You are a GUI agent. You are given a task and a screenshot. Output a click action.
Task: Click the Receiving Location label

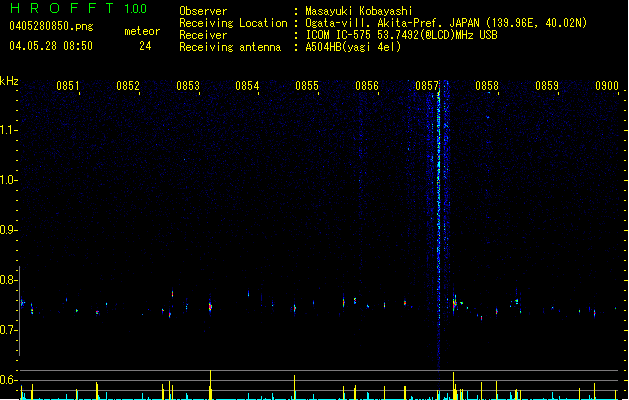pos(233,23)
